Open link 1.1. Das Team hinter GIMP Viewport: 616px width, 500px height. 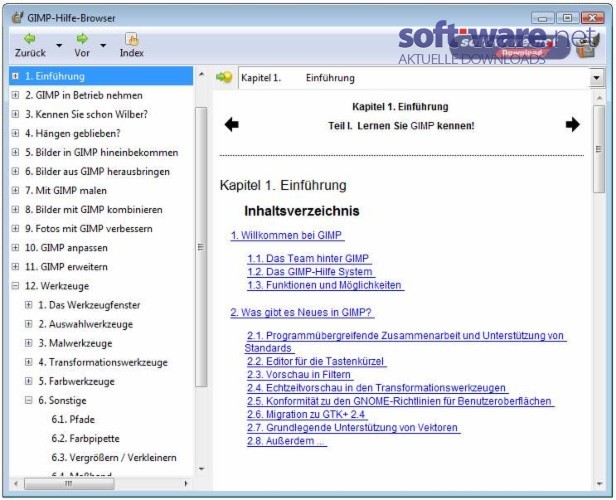click(x=308, y=258)
